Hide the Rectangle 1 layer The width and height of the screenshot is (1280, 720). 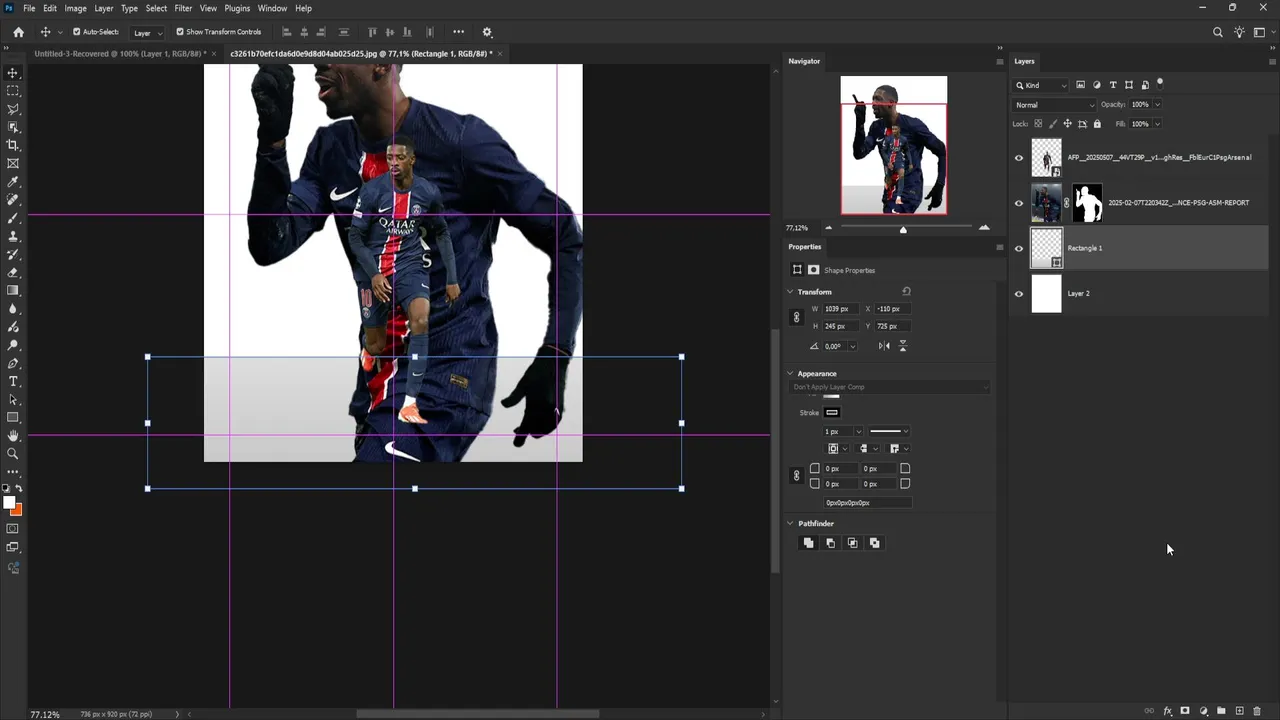[x=1019, y=248]
